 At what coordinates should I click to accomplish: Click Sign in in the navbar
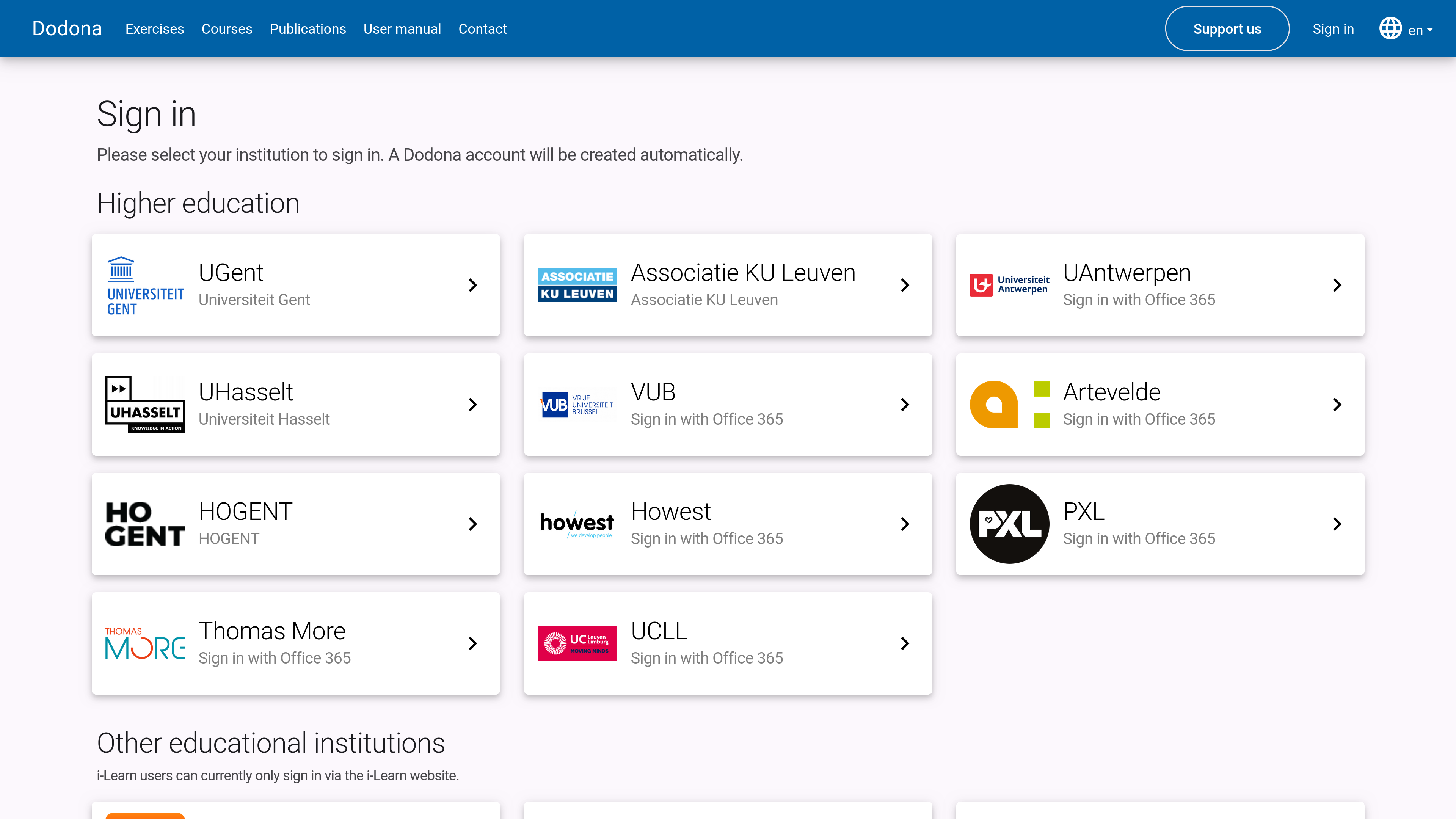pyautogui.click(x=1334, y=29)
